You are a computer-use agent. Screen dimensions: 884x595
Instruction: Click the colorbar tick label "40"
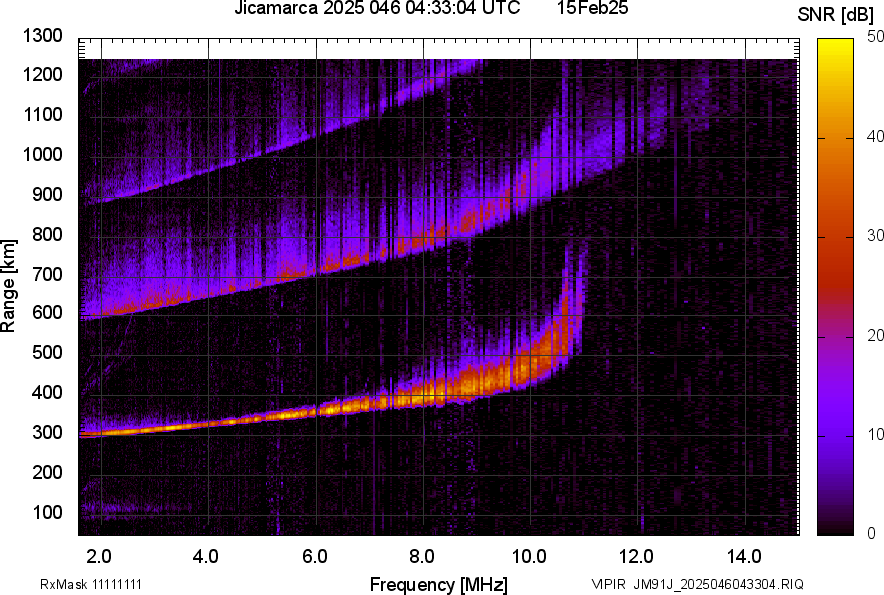[875, 136]
